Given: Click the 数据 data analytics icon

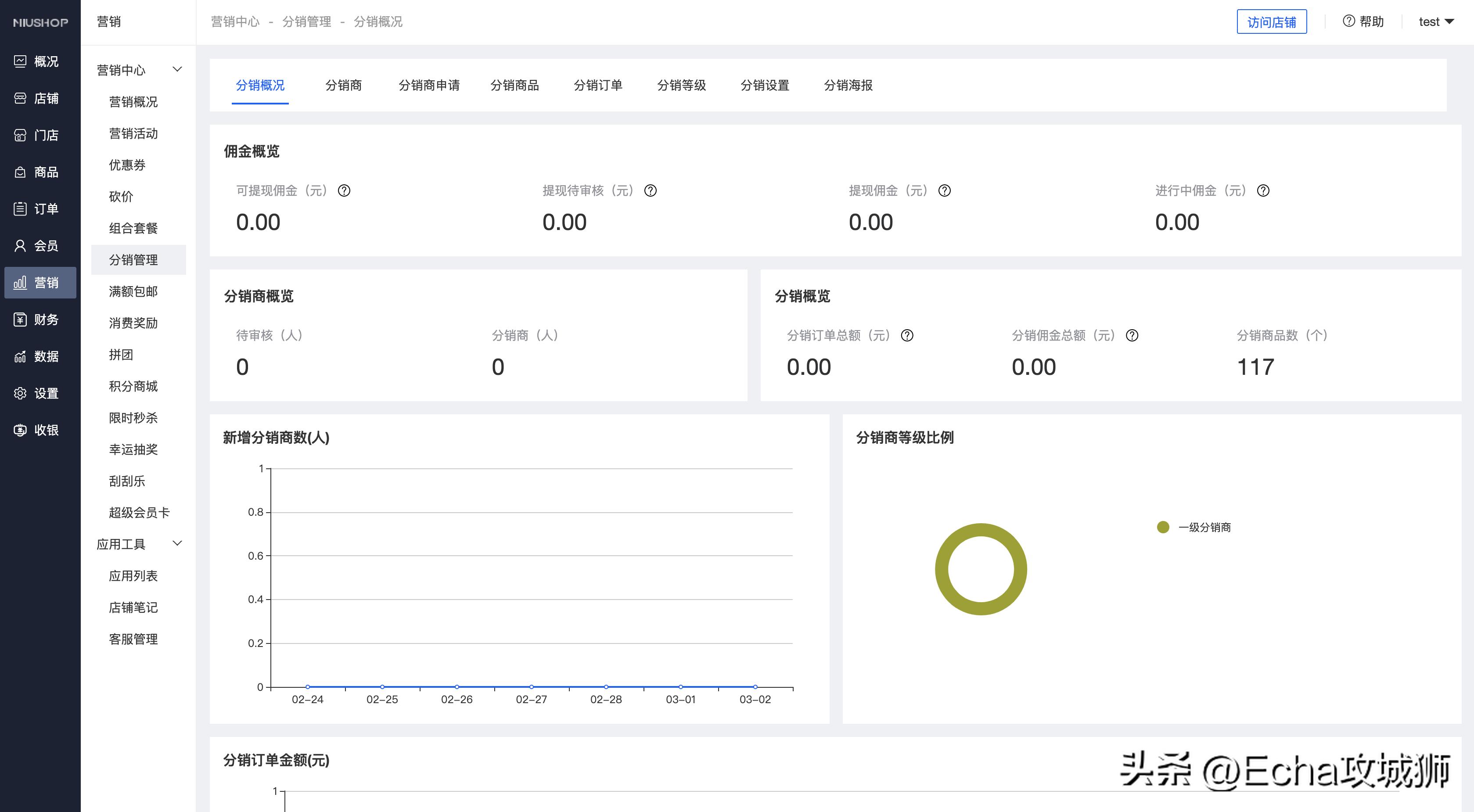Looking at the screenshot, I should point(40,356).
